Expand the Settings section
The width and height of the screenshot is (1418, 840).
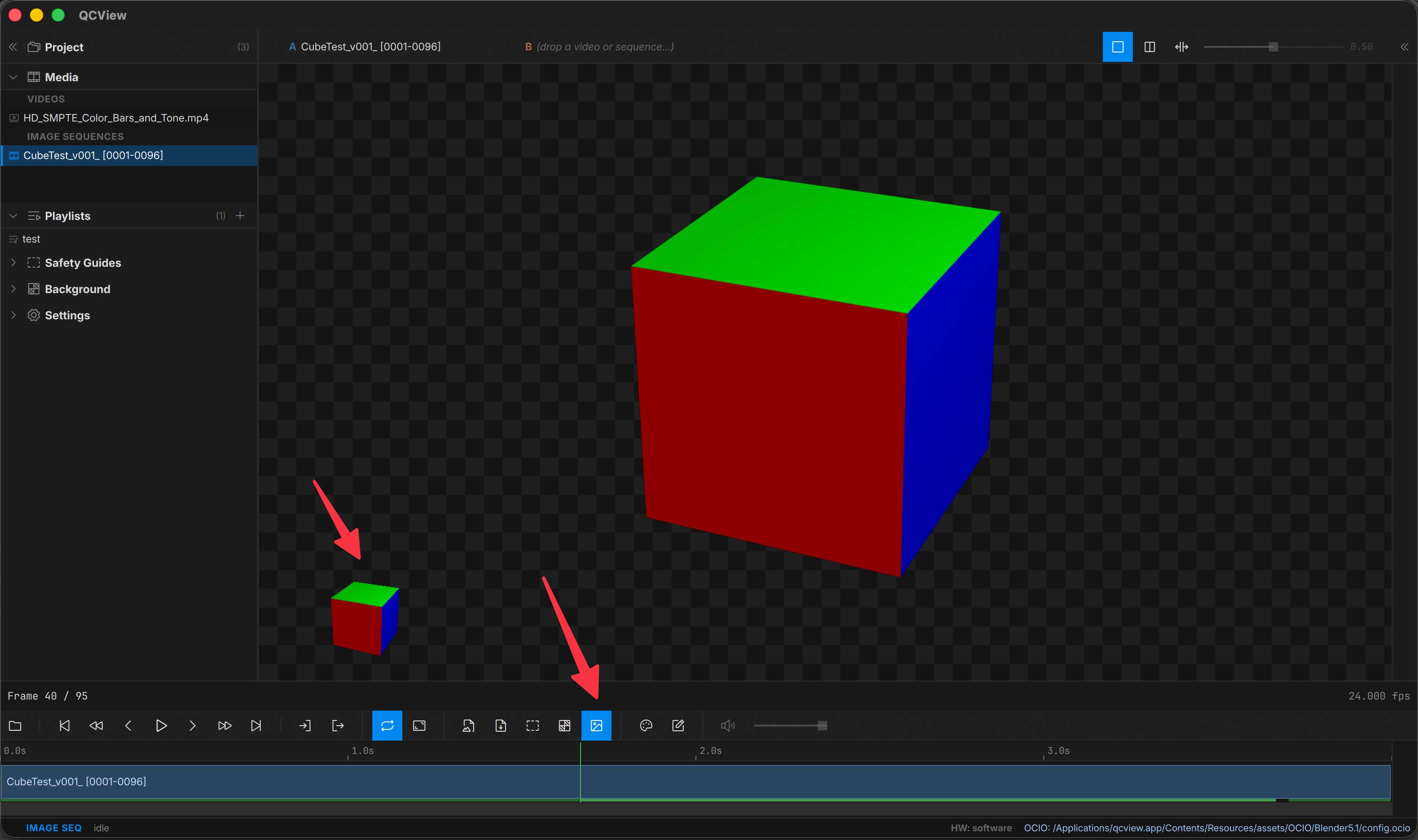point(13,315)
